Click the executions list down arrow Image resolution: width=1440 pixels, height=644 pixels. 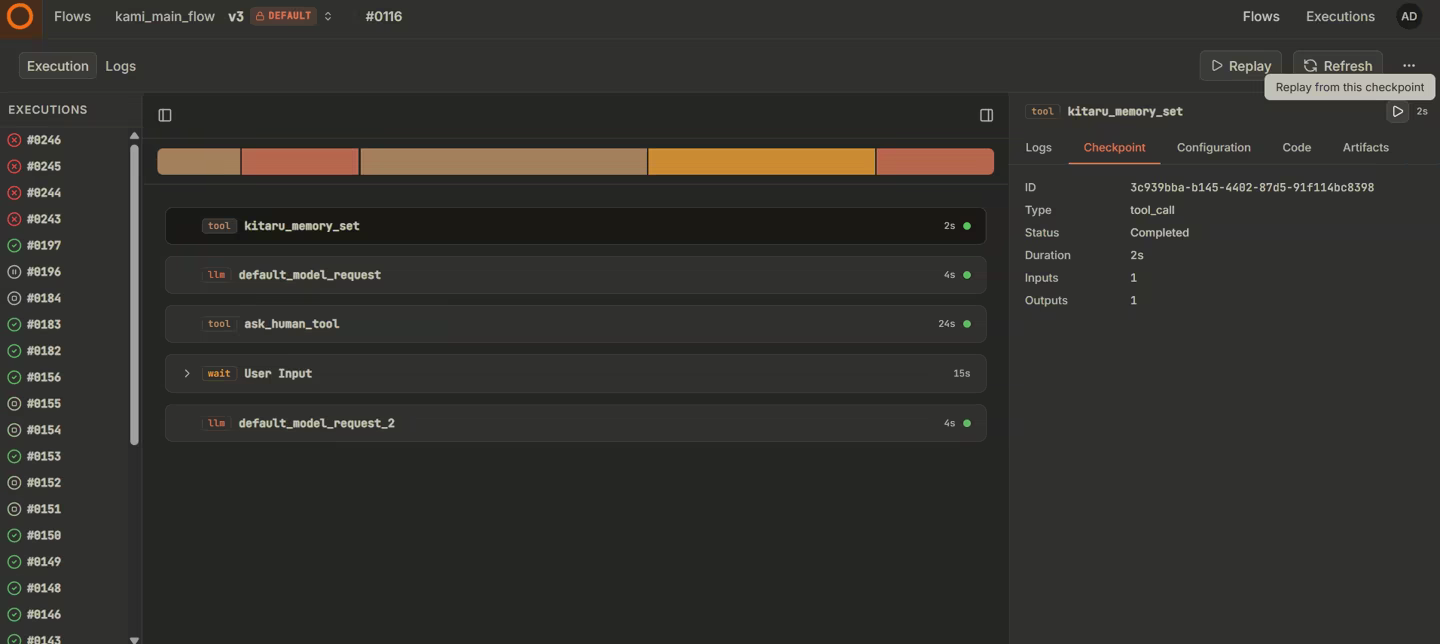pyautogui.click(x=134, y=639)
